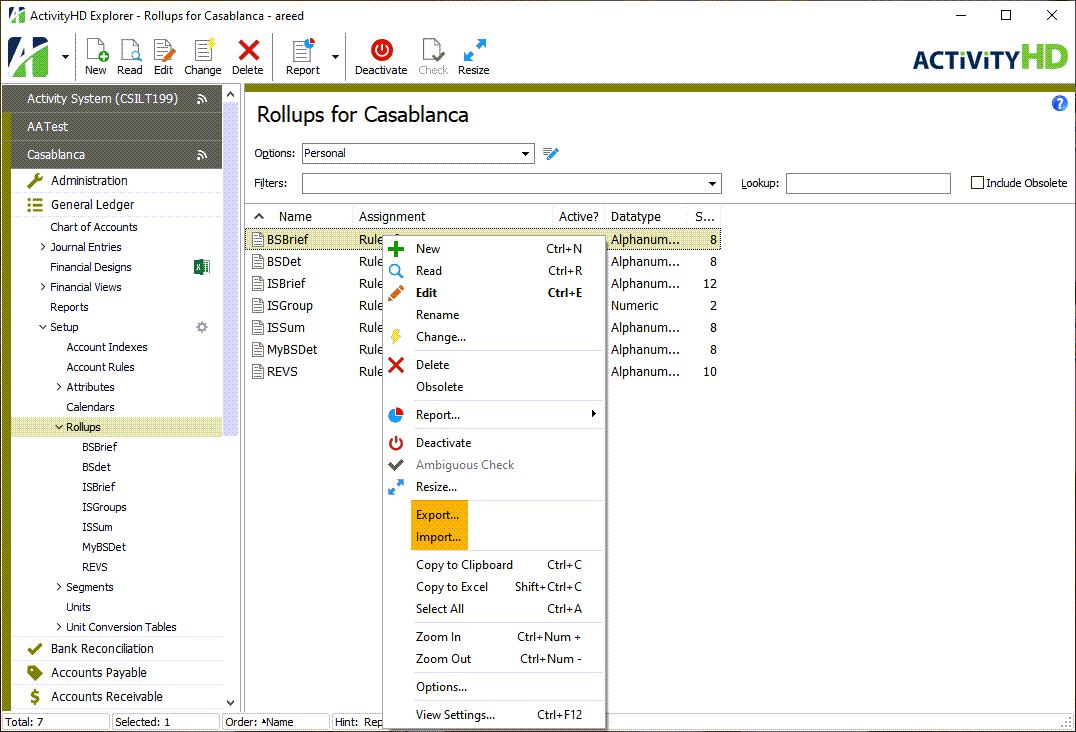Click the Delete toolbar icon
1076x732 pixels.
coord(248,51)
